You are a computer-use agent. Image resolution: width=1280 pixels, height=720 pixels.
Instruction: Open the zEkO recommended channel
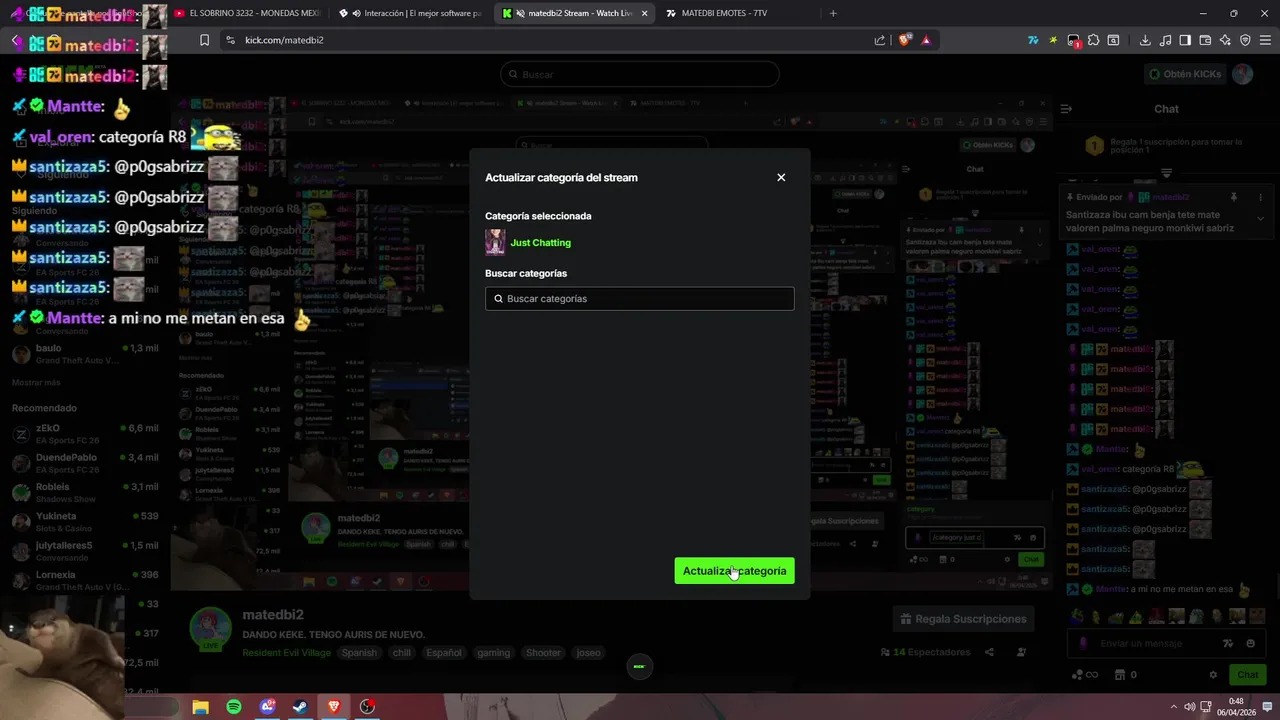click(84, 434)
